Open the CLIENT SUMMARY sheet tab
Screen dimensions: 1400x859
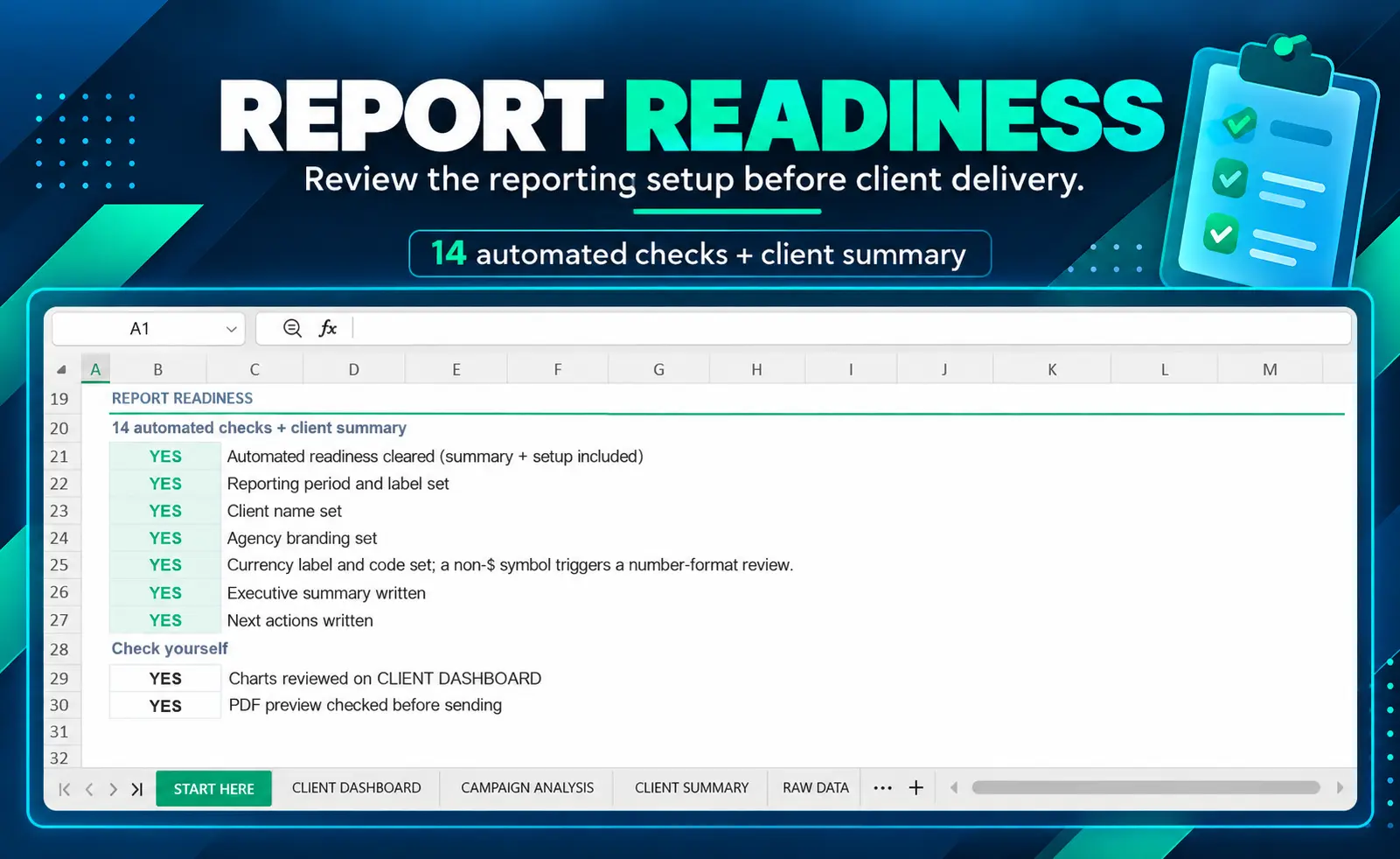pos(692,788)
